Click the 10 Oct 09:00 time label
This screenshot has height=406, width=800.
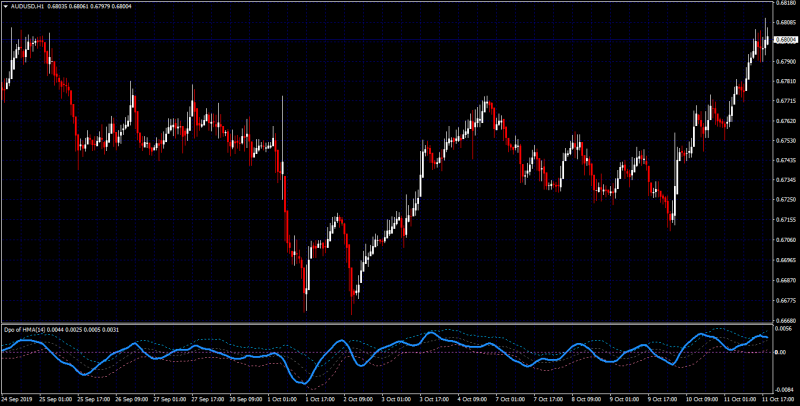tap(704, 397)
